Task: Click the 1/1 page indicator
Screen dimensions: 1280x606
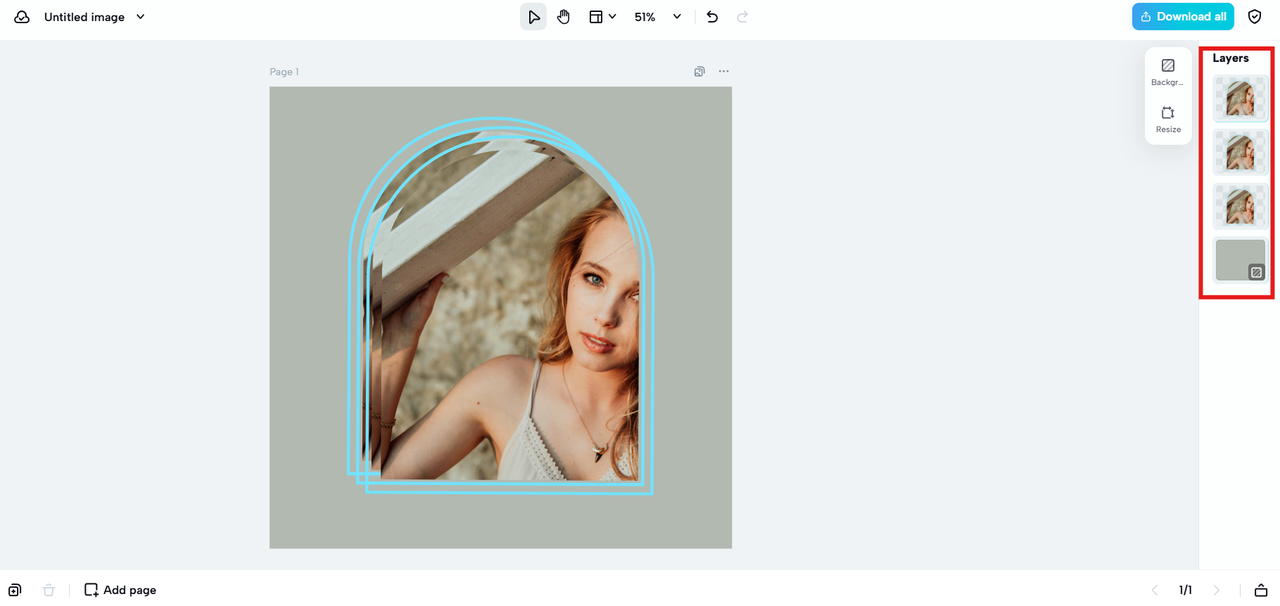Action: [1186, 590]
